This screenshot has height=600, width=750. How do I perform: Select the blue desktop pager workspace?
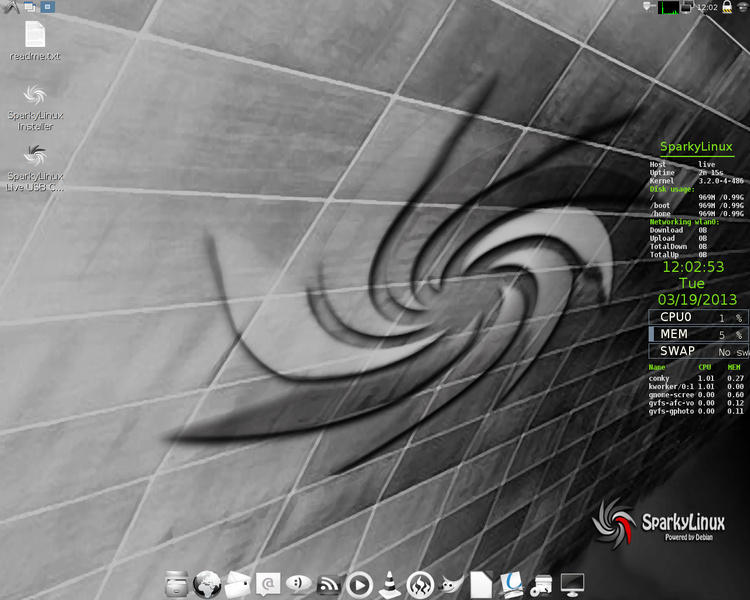pos(47,7)
